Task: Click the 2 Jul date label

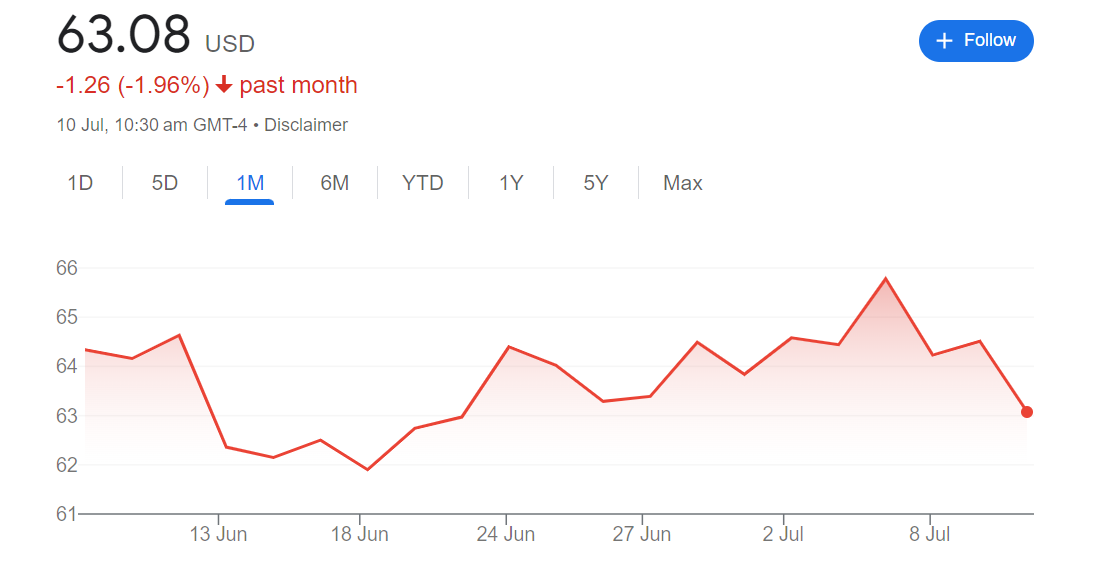Action: [x=783, y=535]
